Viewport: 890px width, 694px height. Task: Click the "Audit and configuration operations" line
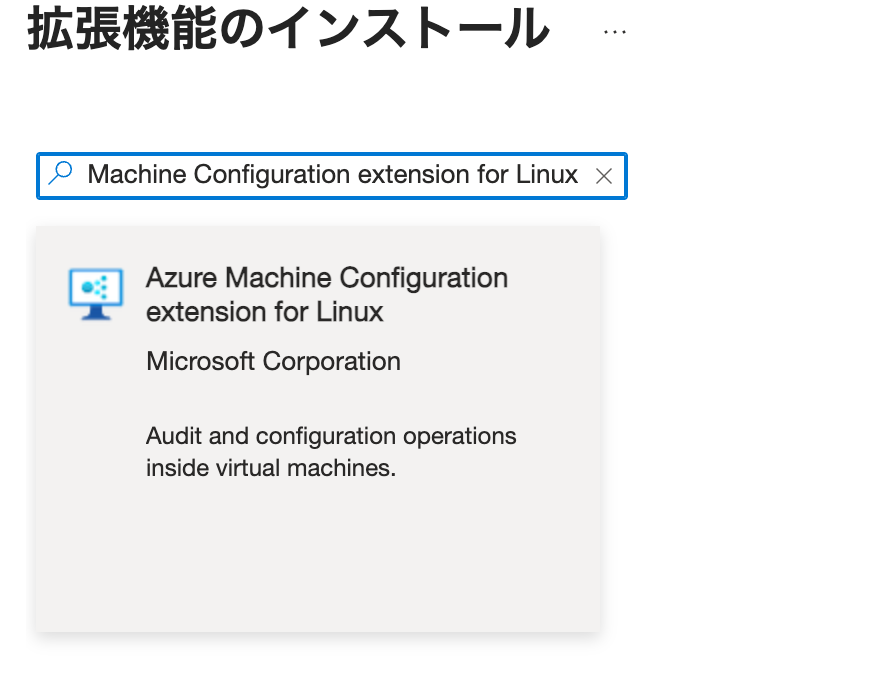(331, 436)
